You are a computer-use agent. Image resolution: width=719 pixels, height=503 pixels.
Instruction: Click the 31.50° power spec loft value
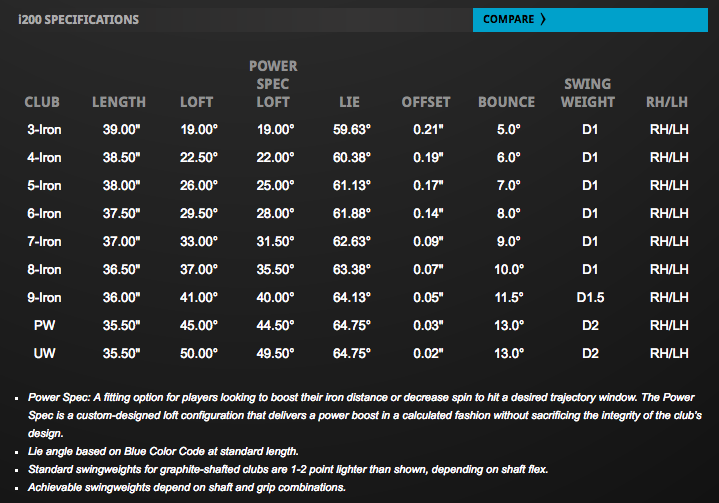pyautogui.click(x=275, y=242)
